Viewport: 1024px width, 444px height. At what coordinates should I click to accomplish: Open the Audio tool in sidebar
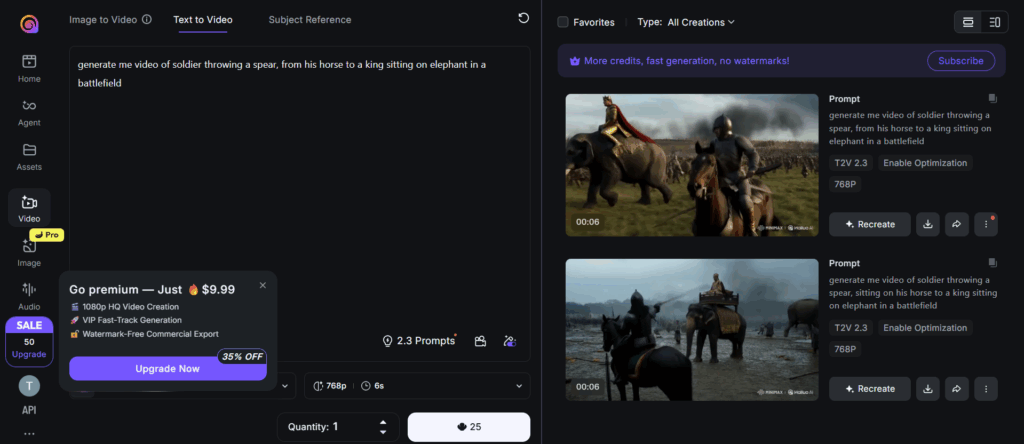click(29, 295)
